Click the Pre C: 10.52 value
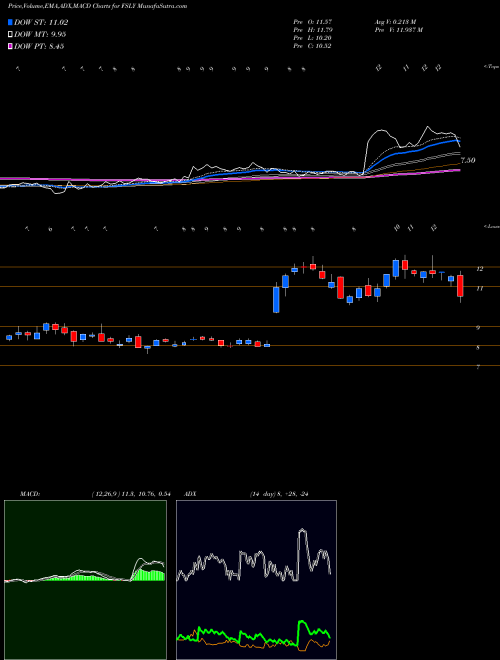This screenshot has height=660, width=500. 312,46
